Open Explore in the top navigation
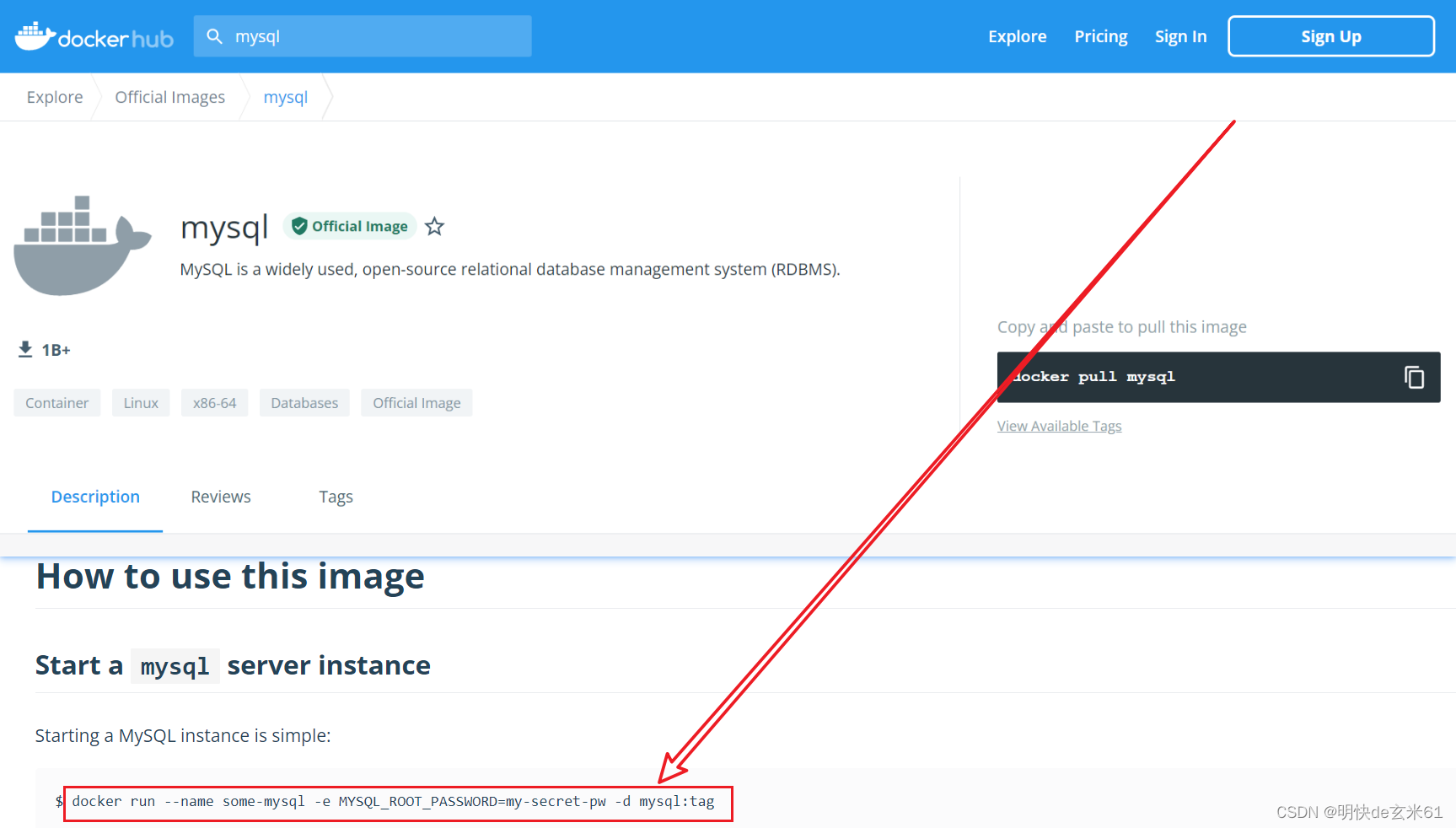 [1018, 36]
